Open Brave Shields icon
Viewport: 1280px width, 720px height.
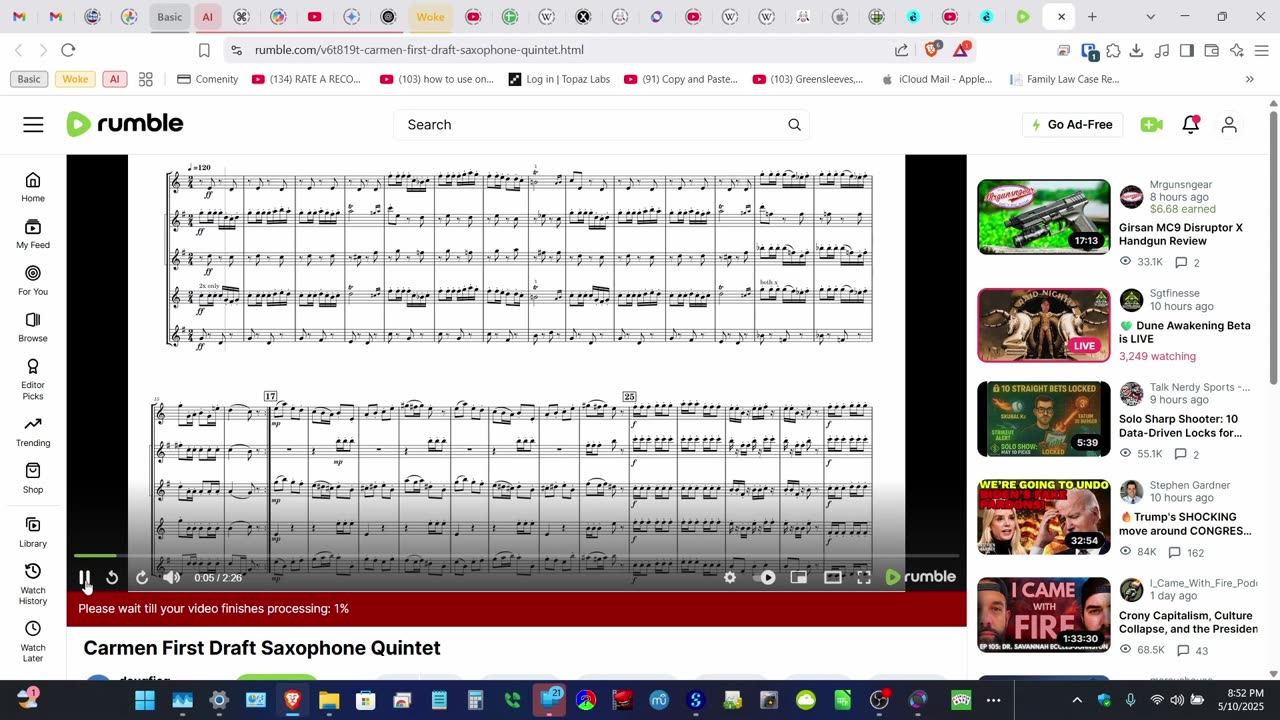click(x=933, y=49)
